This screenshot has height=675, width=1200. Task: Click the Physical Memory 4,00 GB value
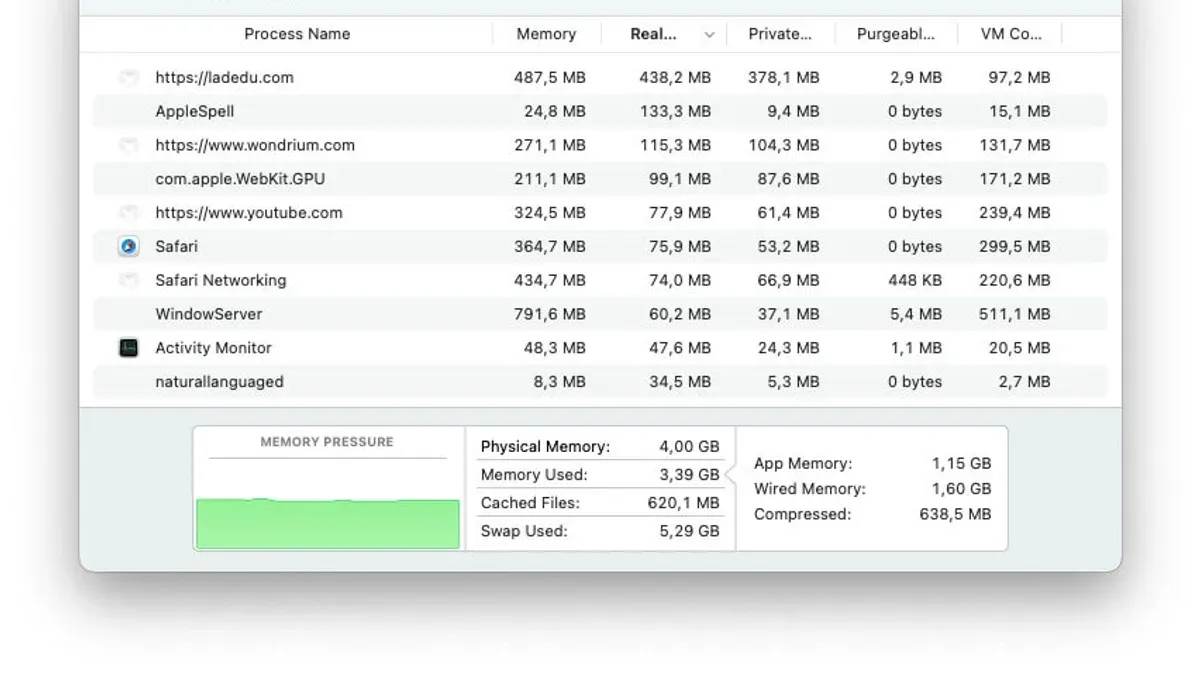[689, 447]
